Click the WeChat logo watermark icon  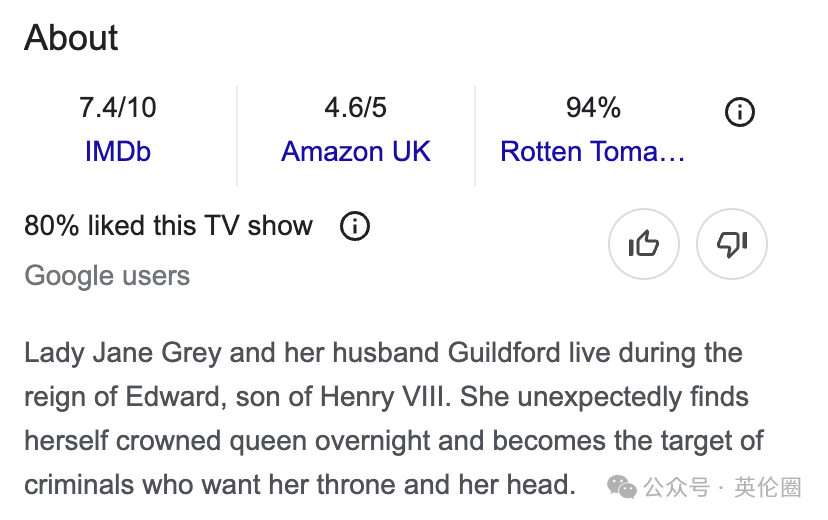tap(622, 487)
